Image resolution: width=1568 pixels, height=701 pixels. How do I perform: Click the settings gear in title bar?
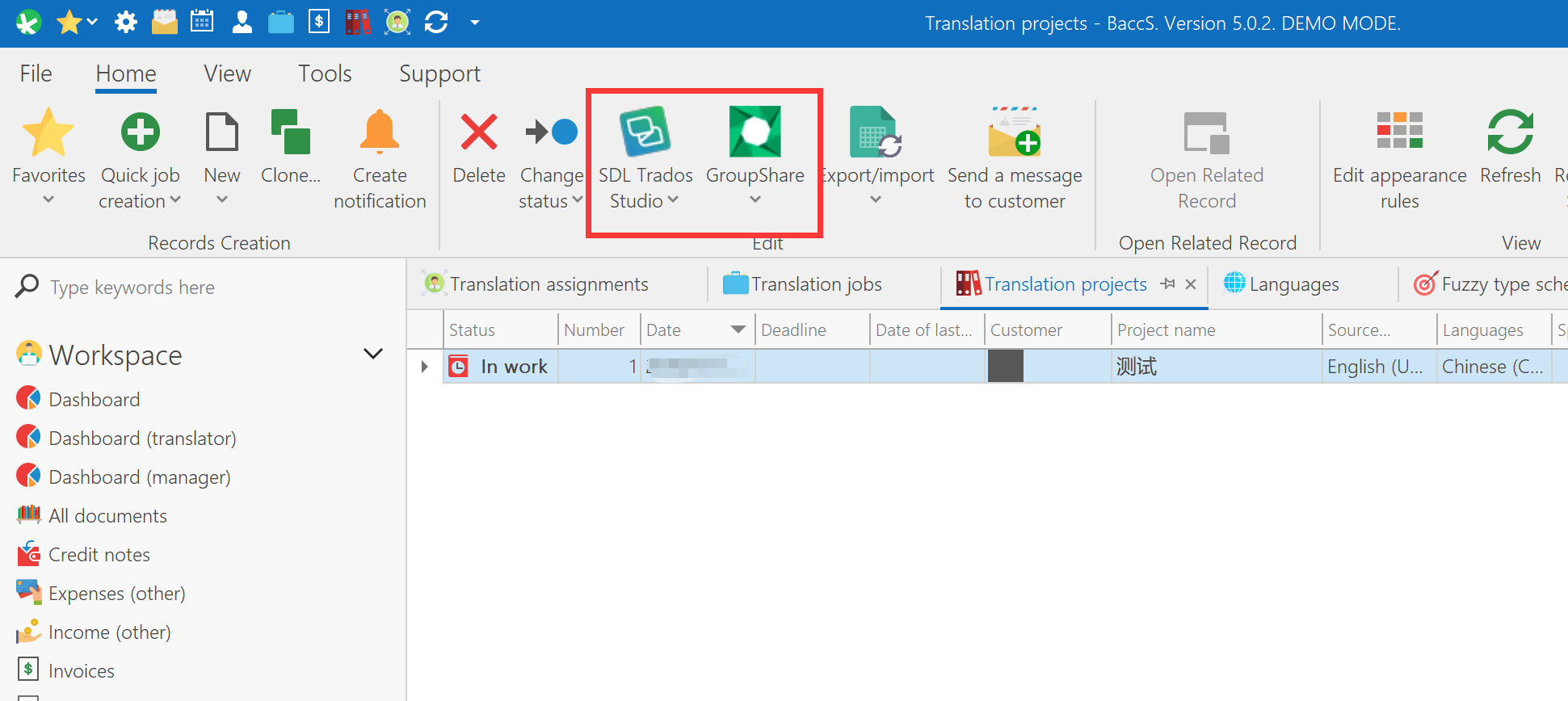[x=126, y=23]
